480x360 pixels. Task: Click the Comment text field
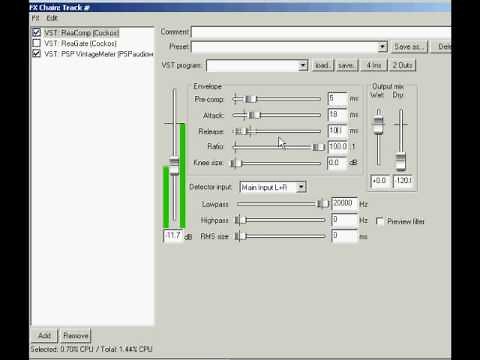pos(321,32)
